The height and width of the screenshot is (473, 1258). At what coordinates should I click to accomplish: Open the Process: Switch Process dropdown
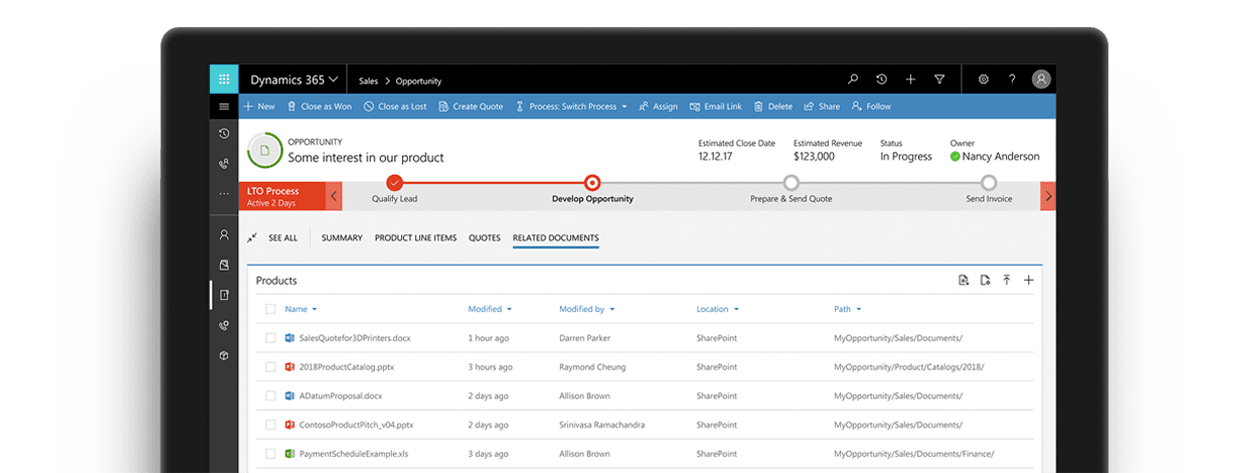pos(571,106)
